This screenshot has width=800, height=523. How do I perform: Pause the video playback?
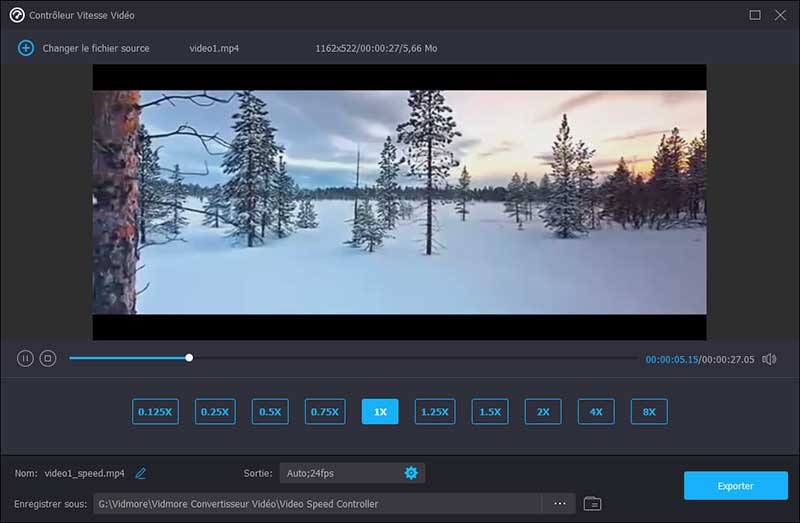tap(26, 358)
